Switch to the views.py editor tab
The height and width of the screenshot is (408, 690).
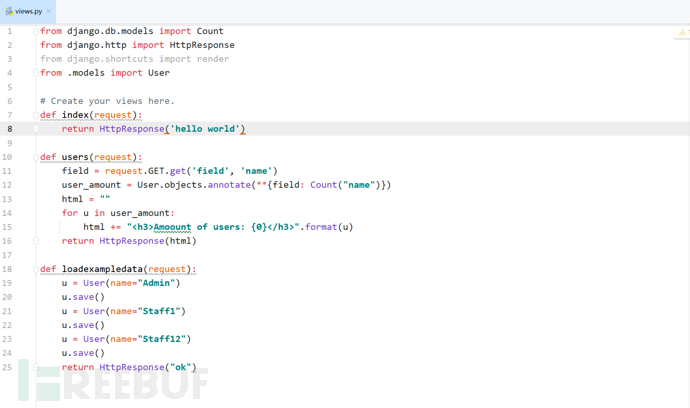click(x=28, y=11)
